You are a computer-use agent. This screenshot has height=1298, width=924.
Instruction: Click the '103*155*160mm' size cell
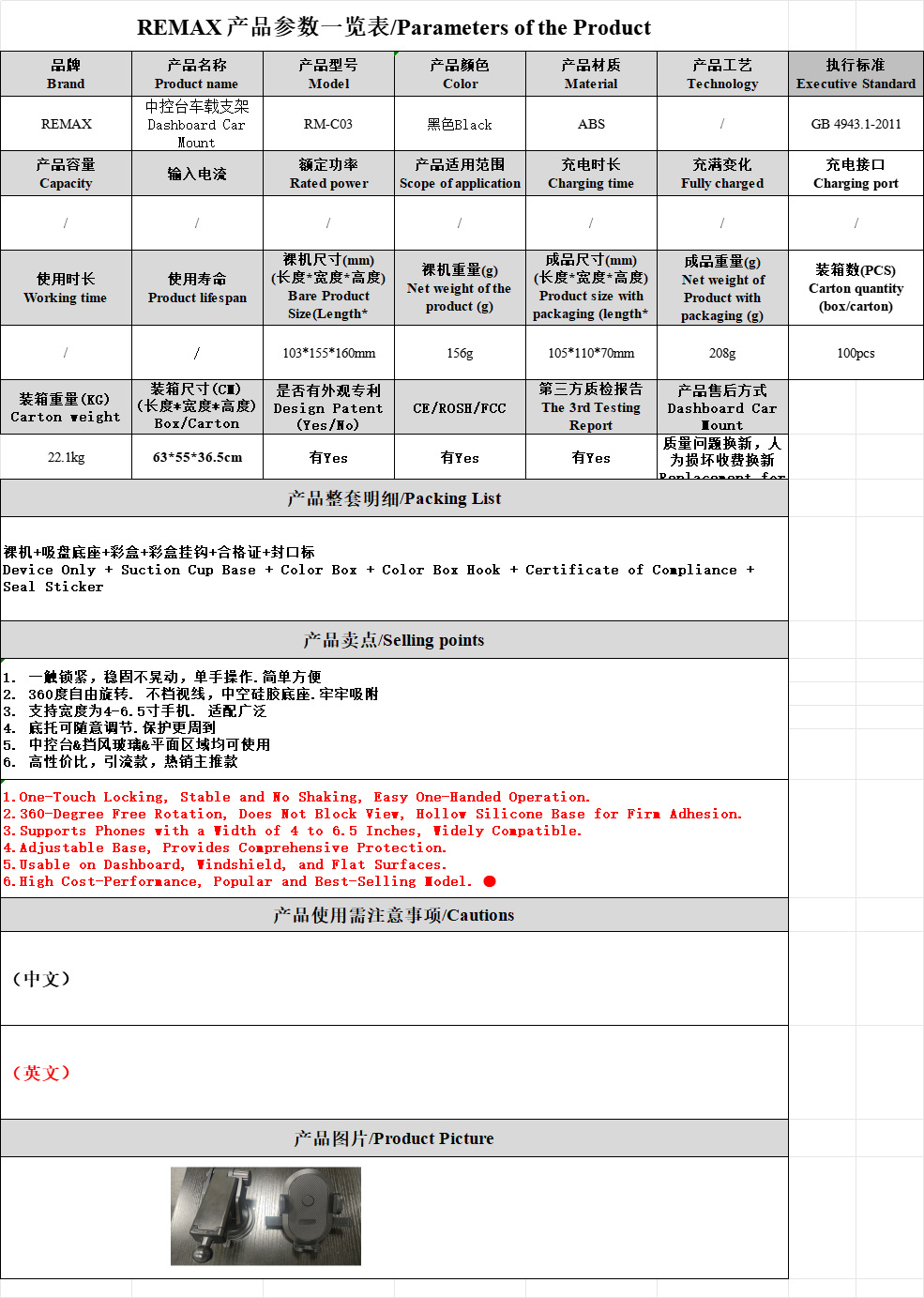tap(328, 353)
